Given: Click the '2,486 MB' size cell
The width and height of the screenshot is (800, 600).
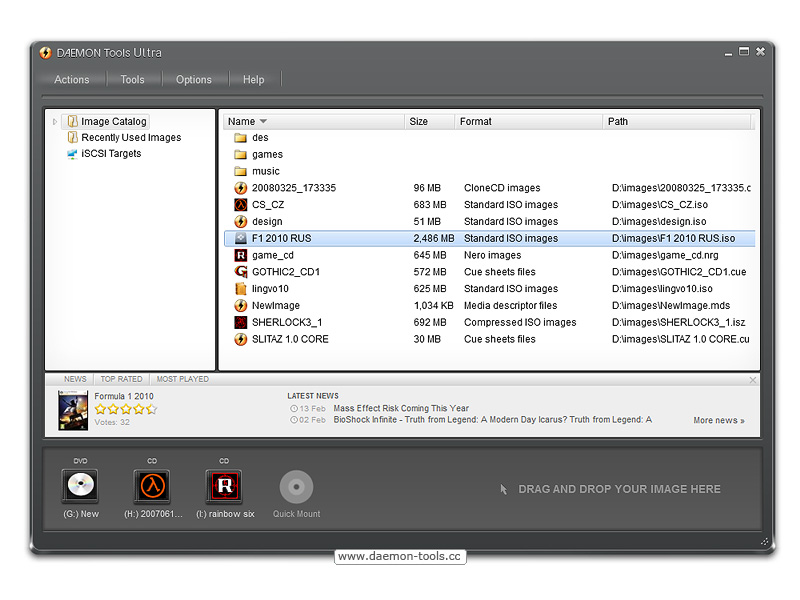Looking at the screenshot, I should (x=434, y=238).
